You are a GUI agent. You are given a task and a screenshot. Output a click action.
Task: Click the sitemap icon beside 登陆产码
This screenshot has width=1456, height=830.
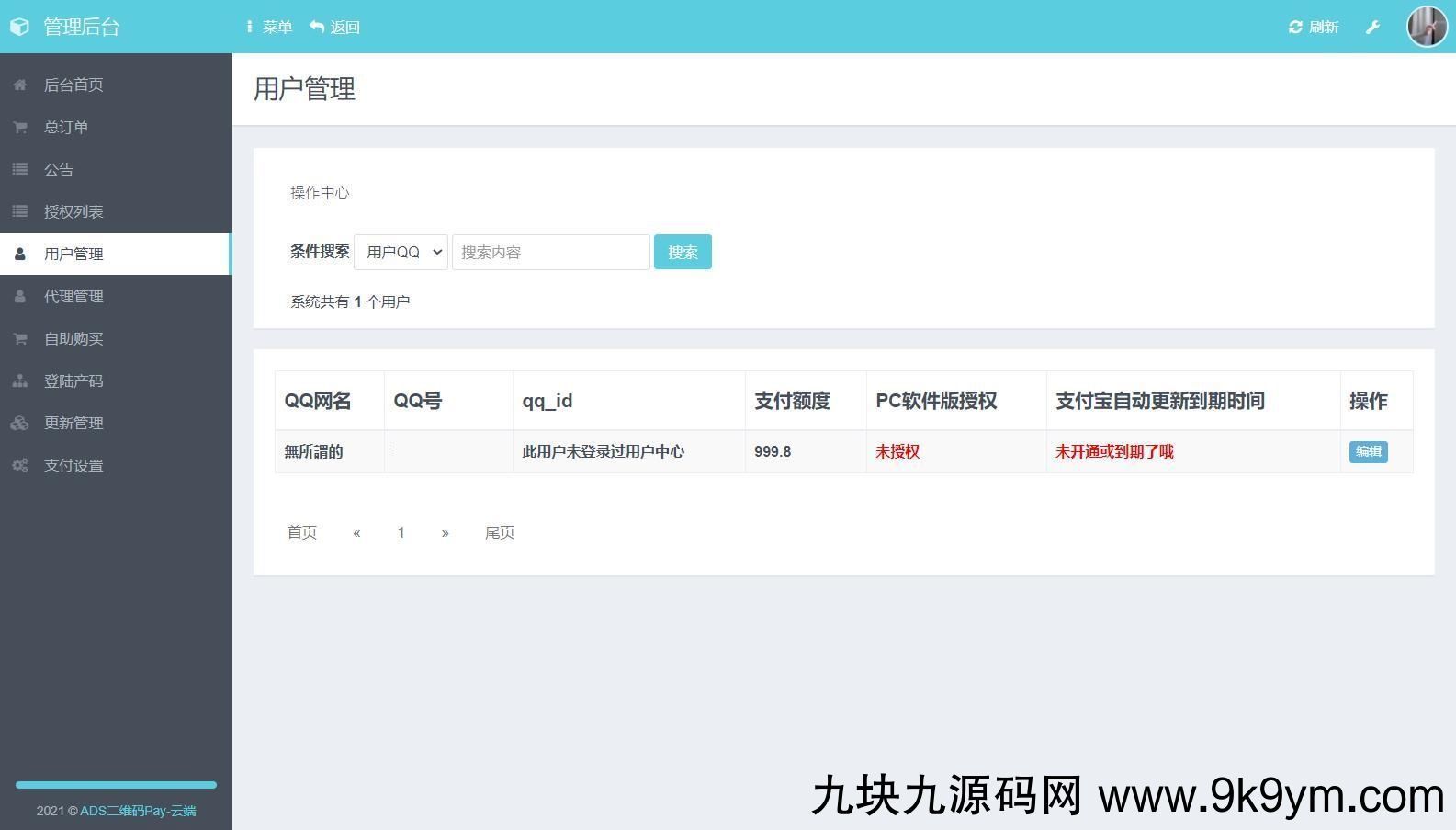tap(19, 381)
